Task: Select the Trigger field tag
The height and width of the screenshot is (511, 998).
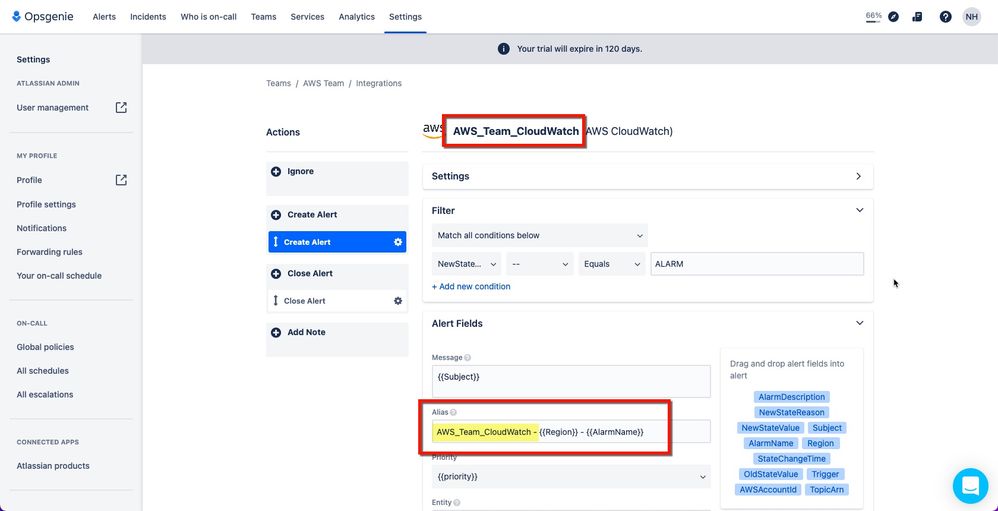Action: click(x=825, y=474)
